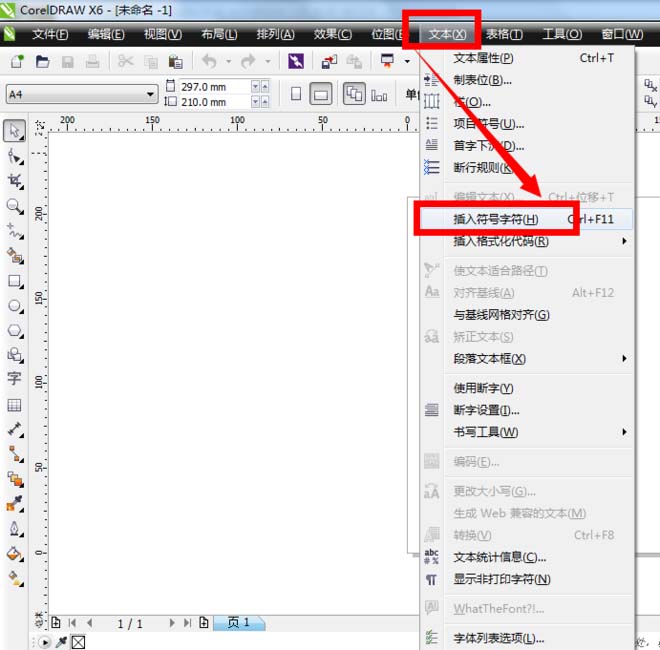Set landscape page orientation
Image resolution: width=660 pixels, height=650 pixels.
pyautogui.click(x=321, y=94)
